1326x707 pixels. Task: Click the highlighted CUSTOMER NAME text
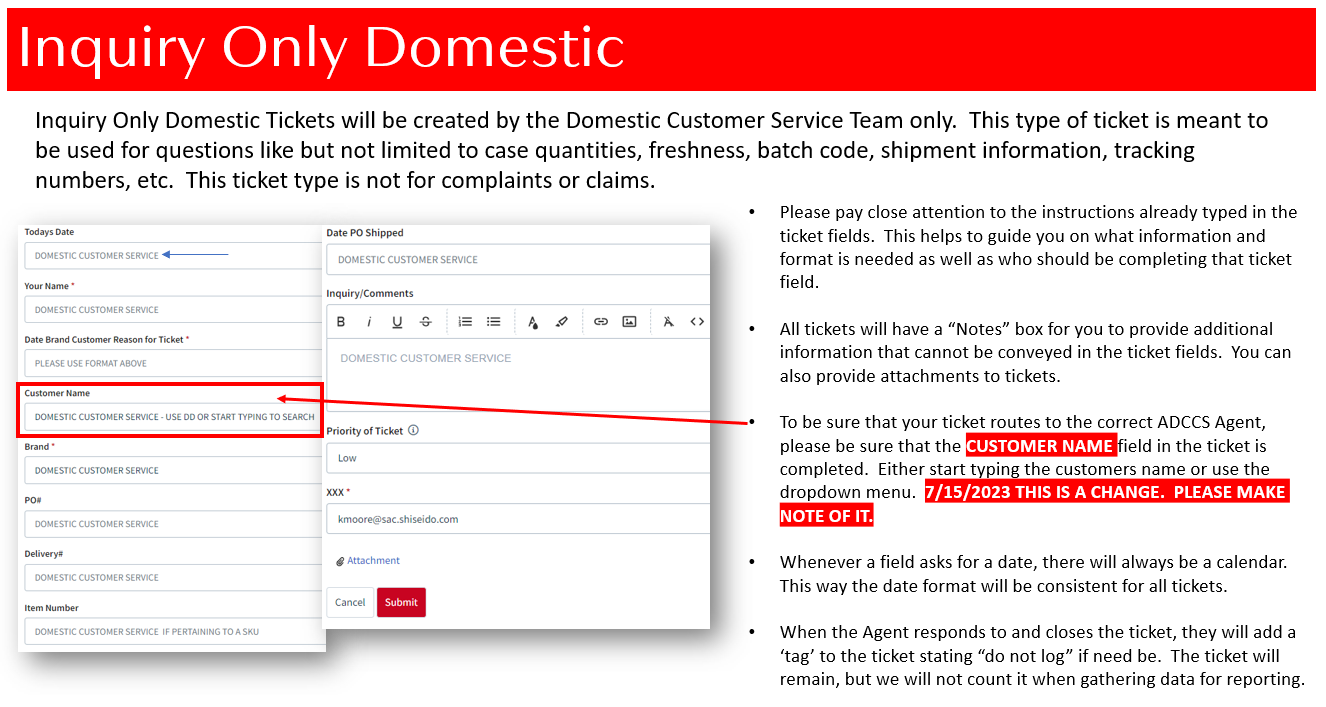click(1040, 446)
